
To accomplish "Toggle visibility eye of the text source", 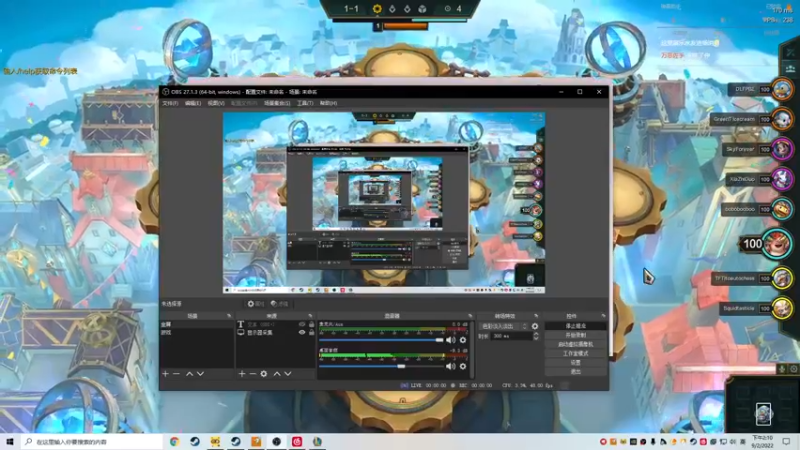I will point(302,324).
